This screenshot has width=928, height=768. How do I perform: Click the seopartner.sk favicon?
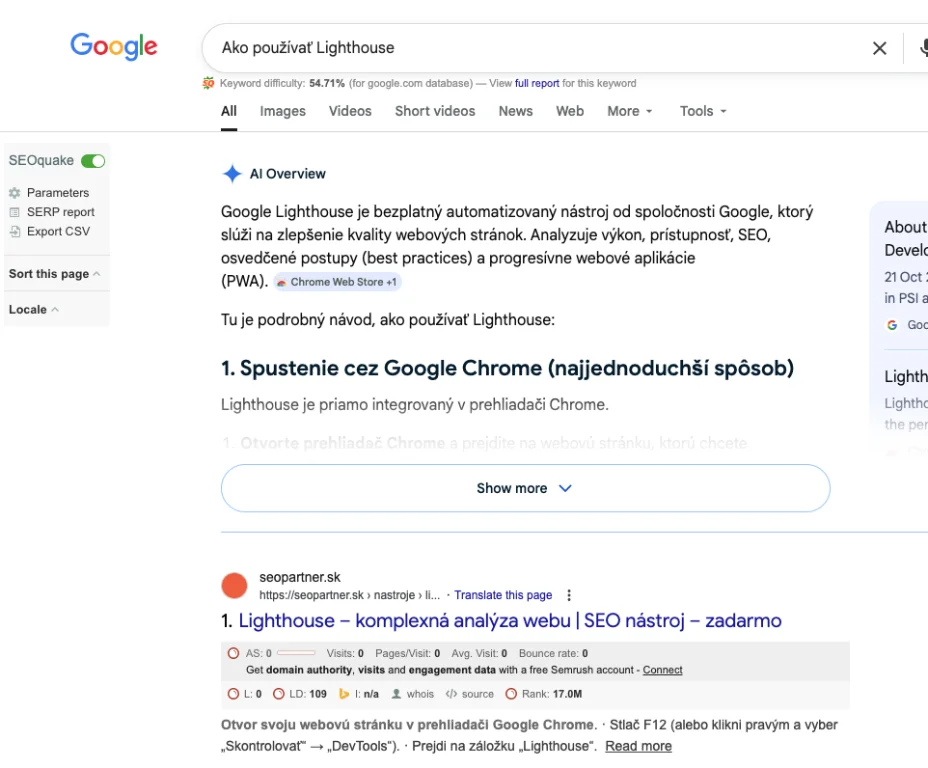point(234,586)
